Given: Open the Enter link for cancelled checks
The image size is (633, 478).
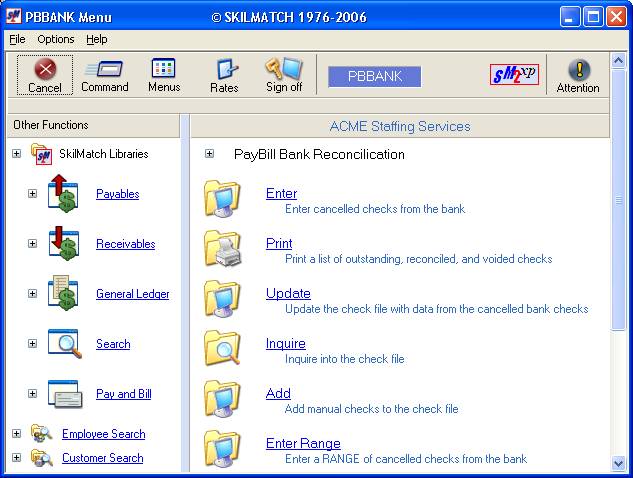Looking at the screenshot, I should pos(281,193).
